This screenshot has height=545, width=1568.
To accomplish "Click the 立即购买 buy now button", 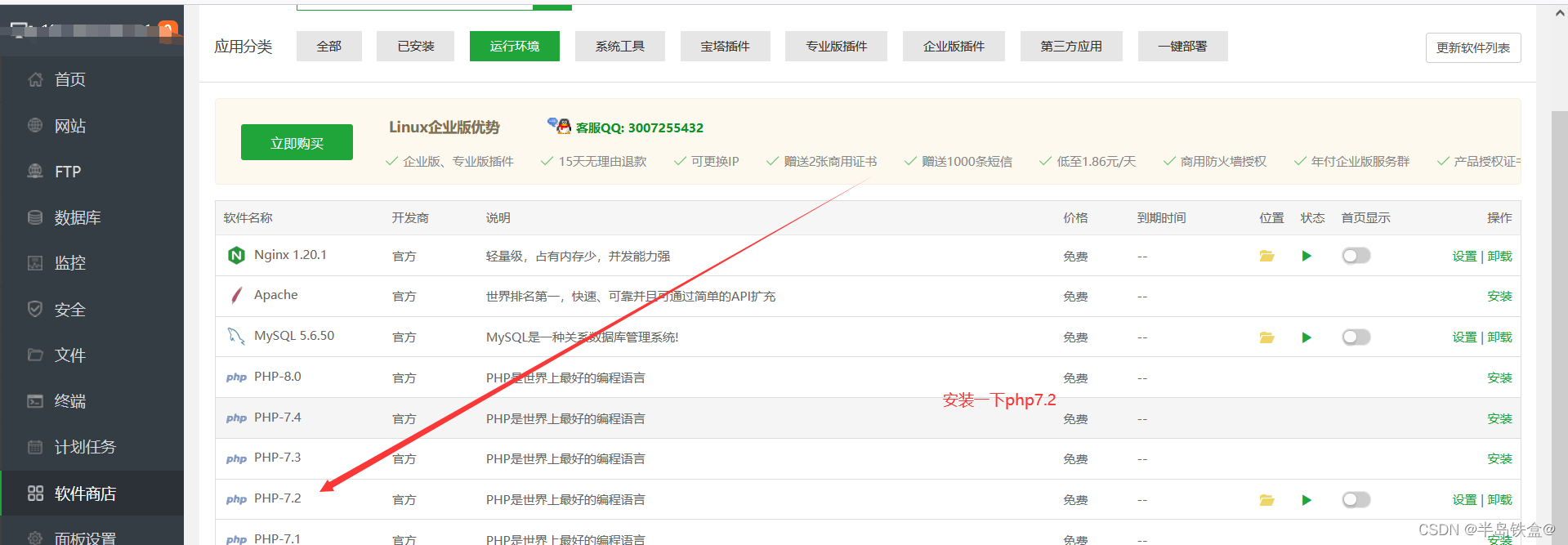I will click(297, 142).
